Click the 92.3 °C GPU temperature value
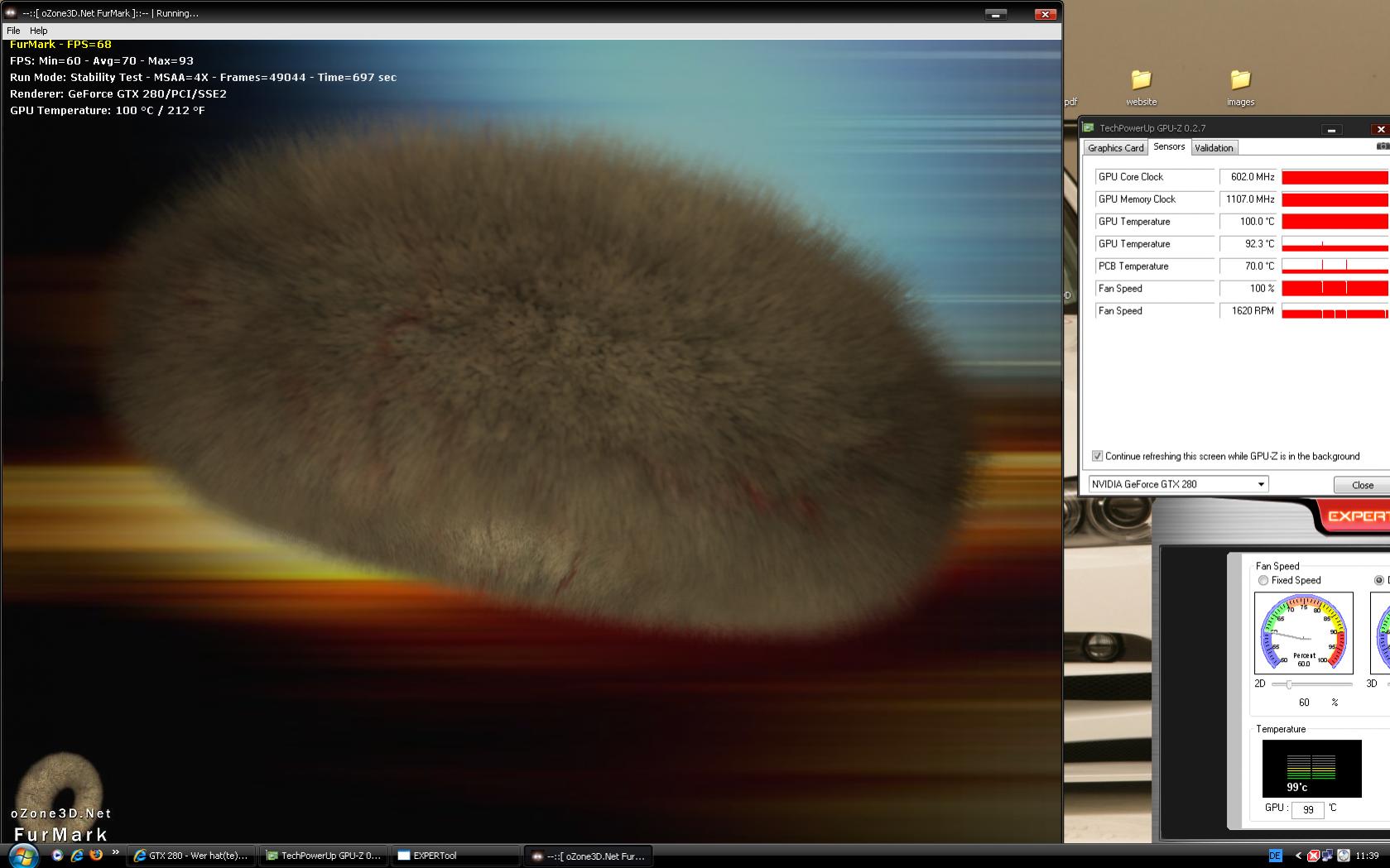 [x=1248, y=244]
